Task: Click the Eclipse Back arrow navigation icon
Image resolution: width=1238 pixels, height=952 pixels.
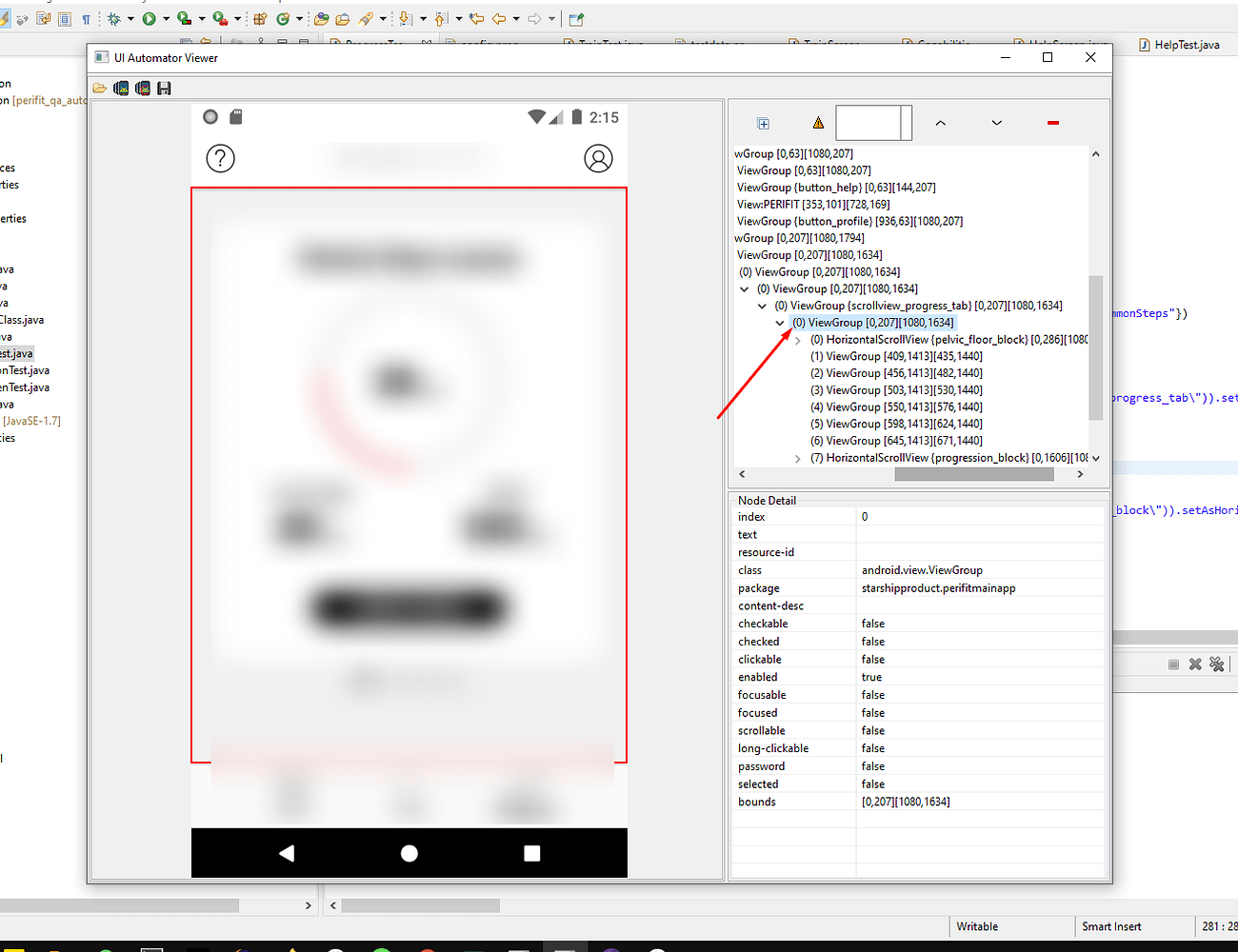Action: click(498, 18)
